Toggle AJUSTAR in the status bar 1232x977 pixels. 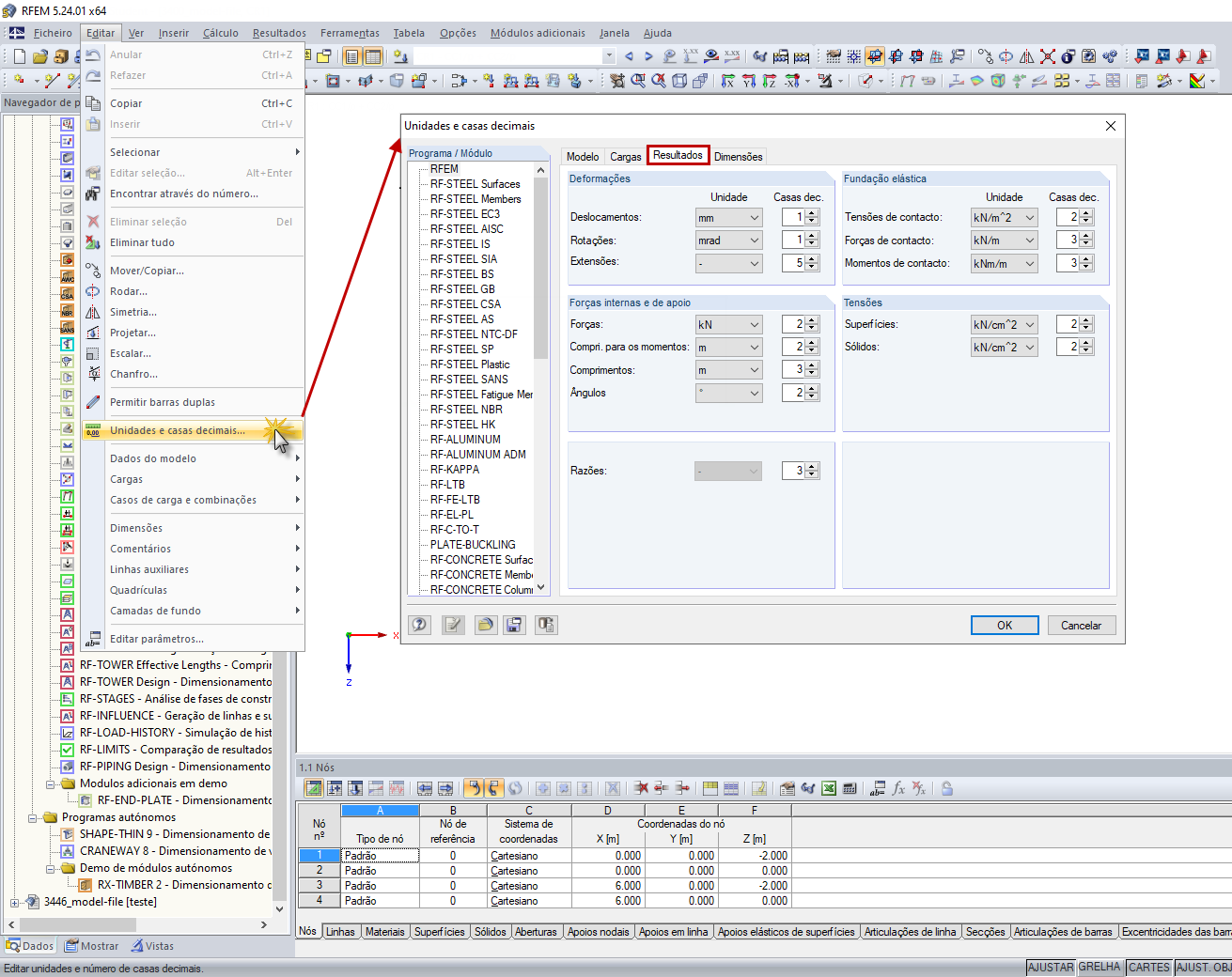click(1051, 968)
